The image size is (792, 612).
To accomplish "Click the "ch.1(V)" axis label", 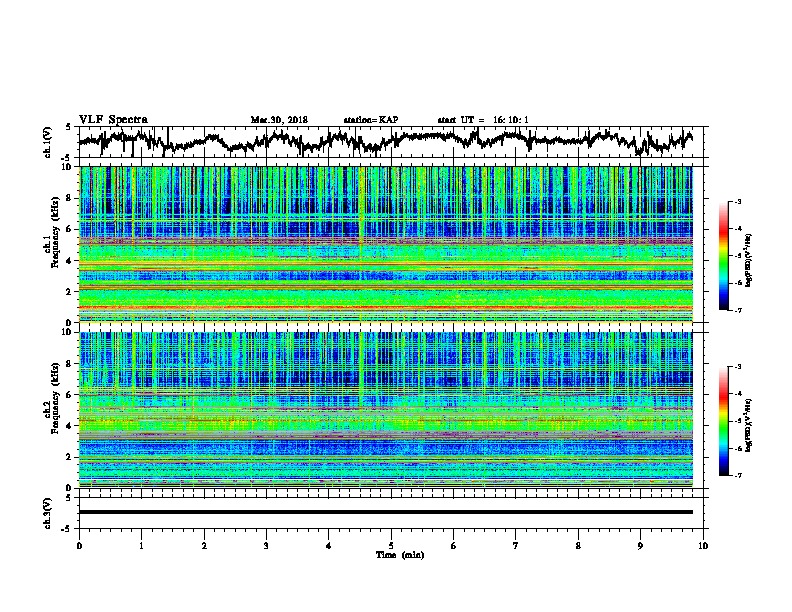I will tap(48, 142).
